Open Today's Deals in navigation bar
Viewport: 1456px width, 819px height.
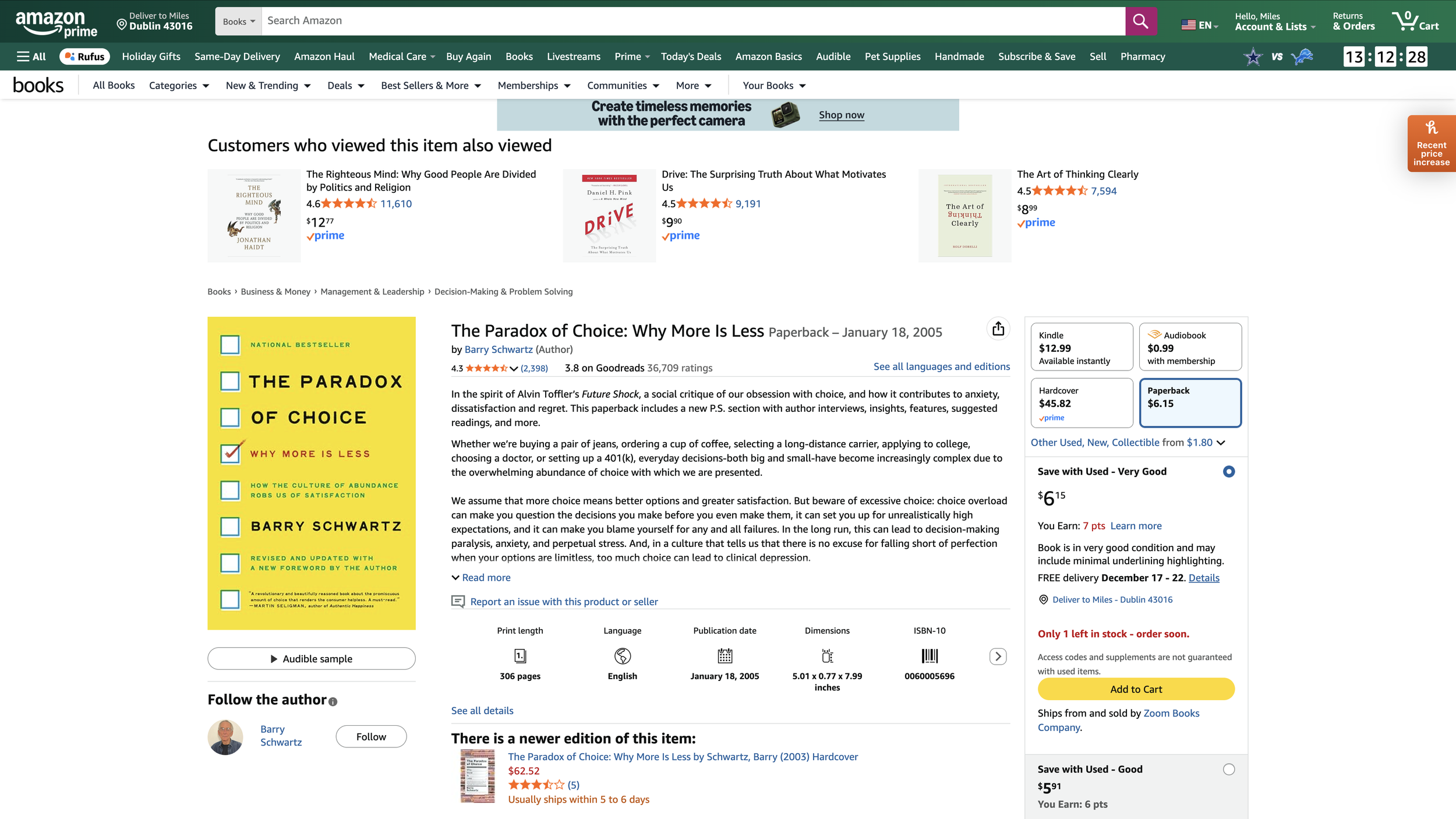pyautogui.click(x=691, y=57)
